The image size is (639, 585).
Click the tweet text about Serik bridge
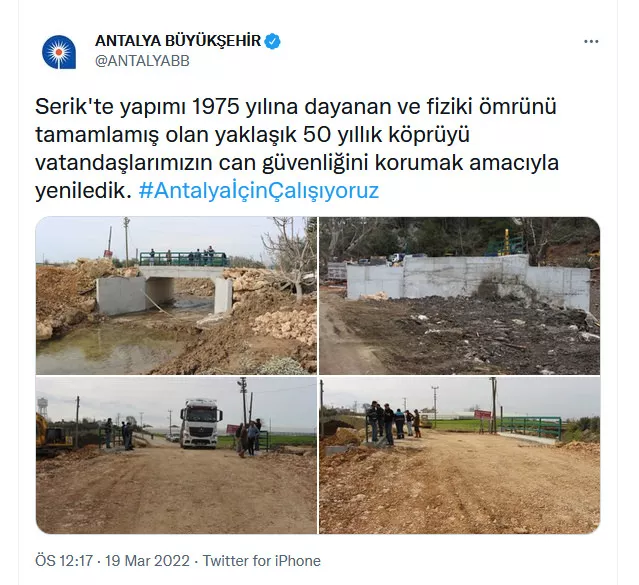click(297, 148)
